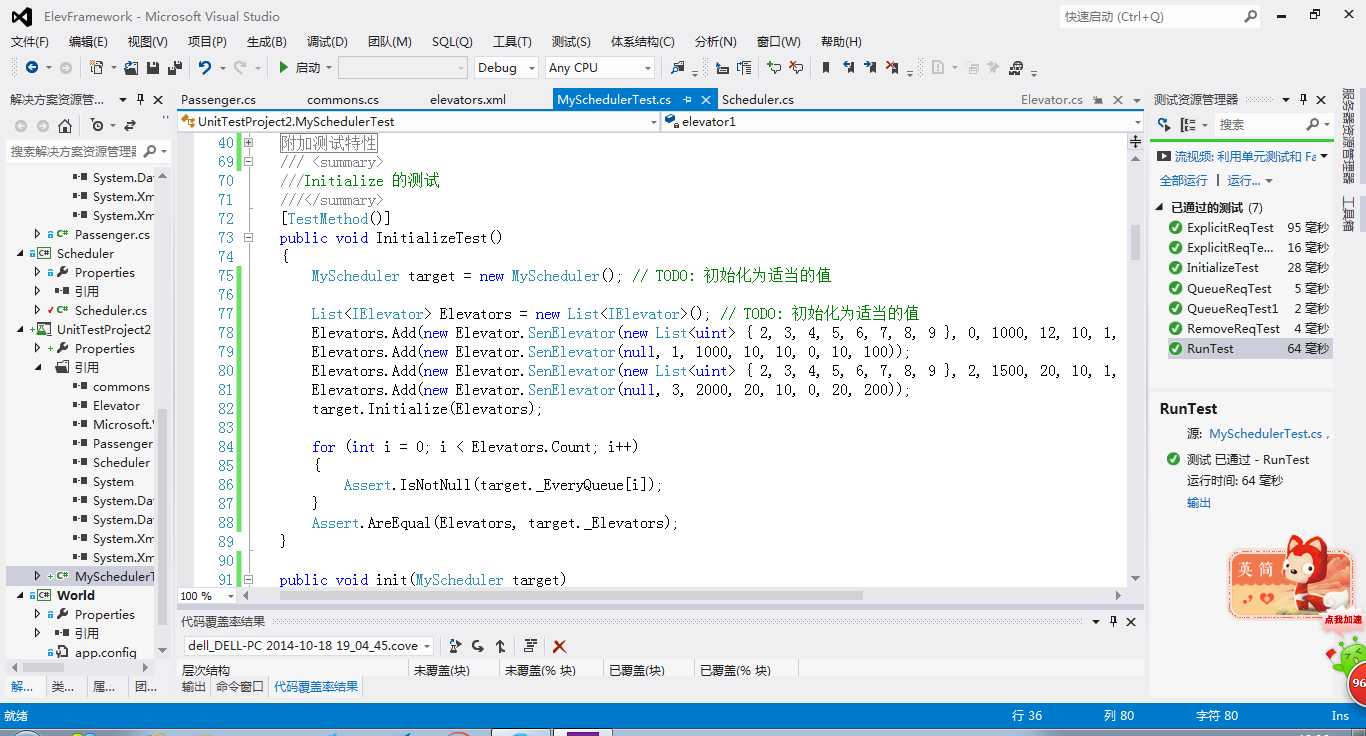Pin the Test Explorer panel
Viewport: 1366px width, 736px height.
click(x=1304, y=100)
